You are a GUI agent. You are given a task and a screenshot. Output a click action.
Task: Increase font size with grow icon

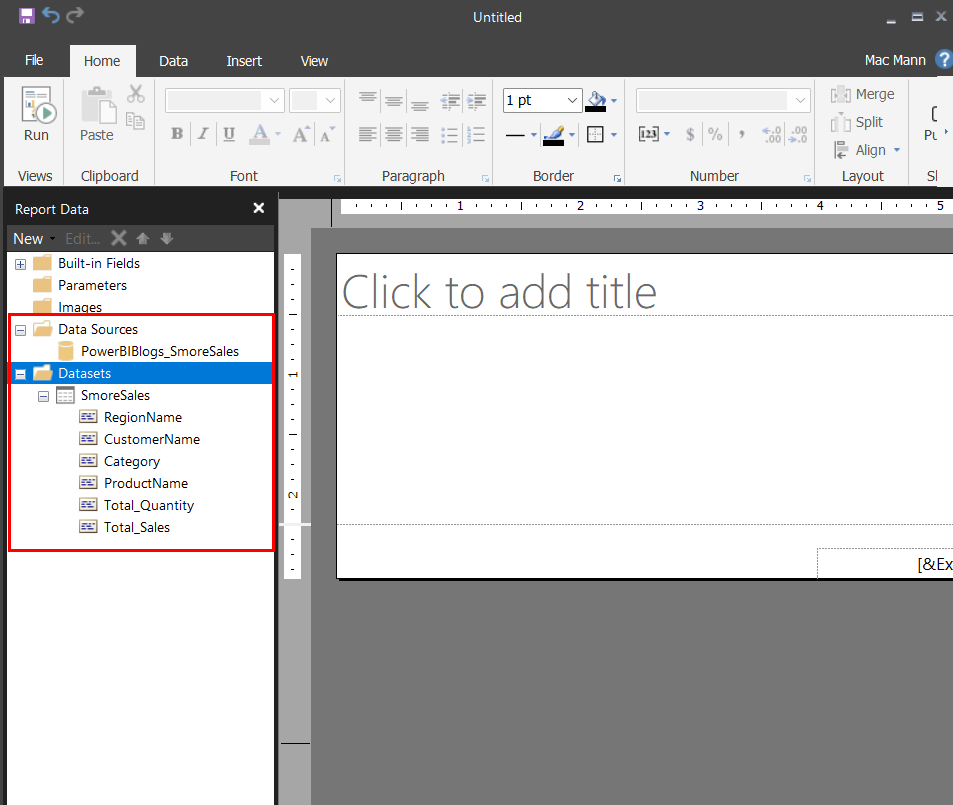tap(301, 134)
